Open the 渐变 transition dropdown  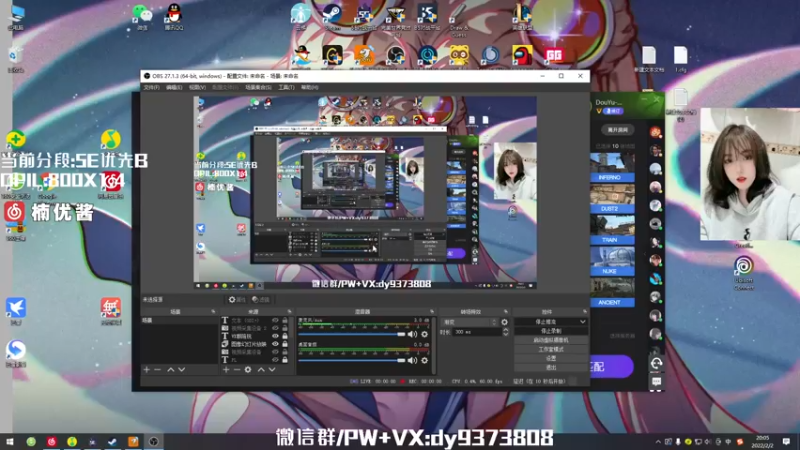[x=469, y=322]
